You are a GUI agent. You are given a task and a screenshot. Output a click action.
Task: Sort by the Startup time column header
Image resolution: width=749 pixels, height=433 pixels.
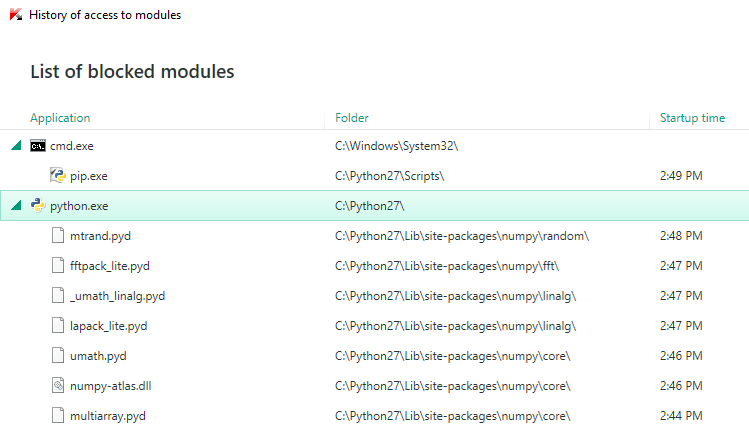tap(692, 118)
